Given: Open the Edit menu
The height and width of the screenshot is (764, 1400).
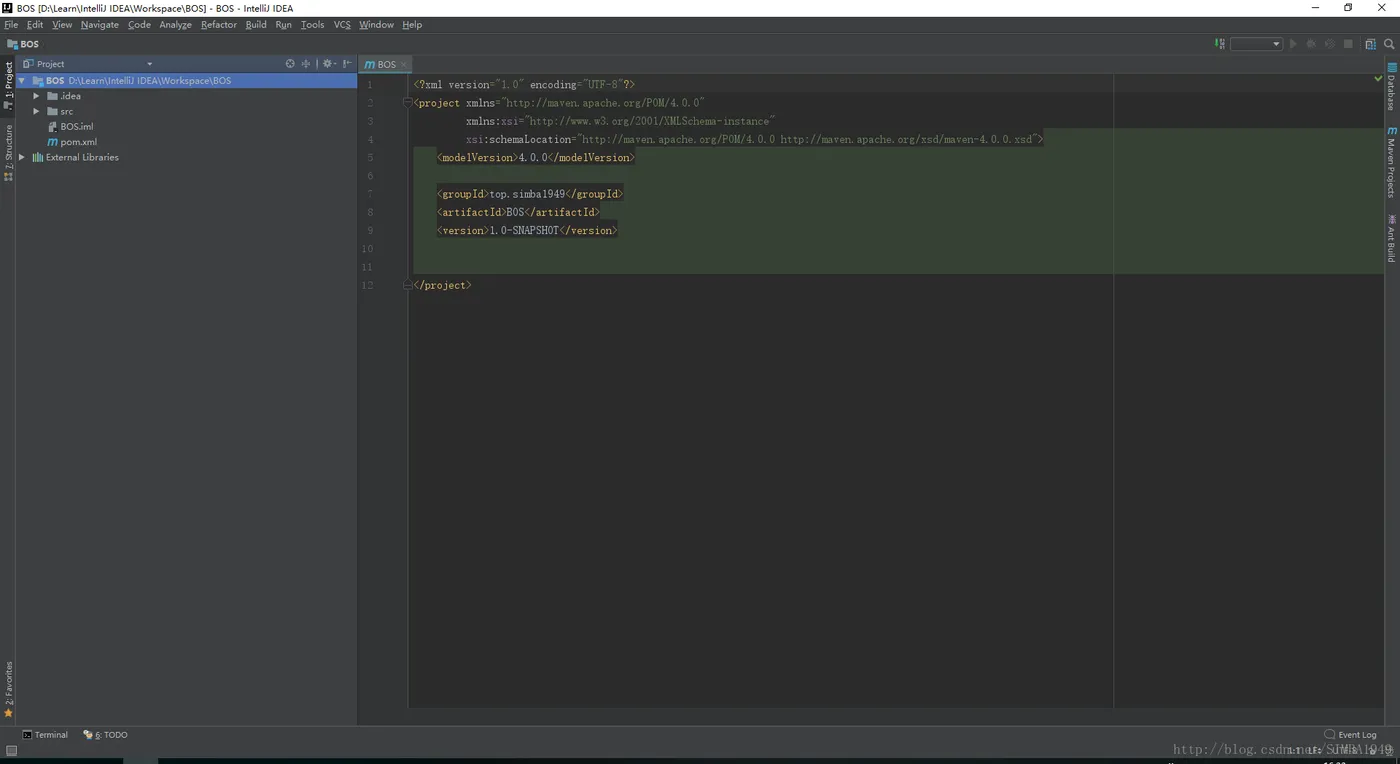Looking at the screenshot, I should click(35, 25).
